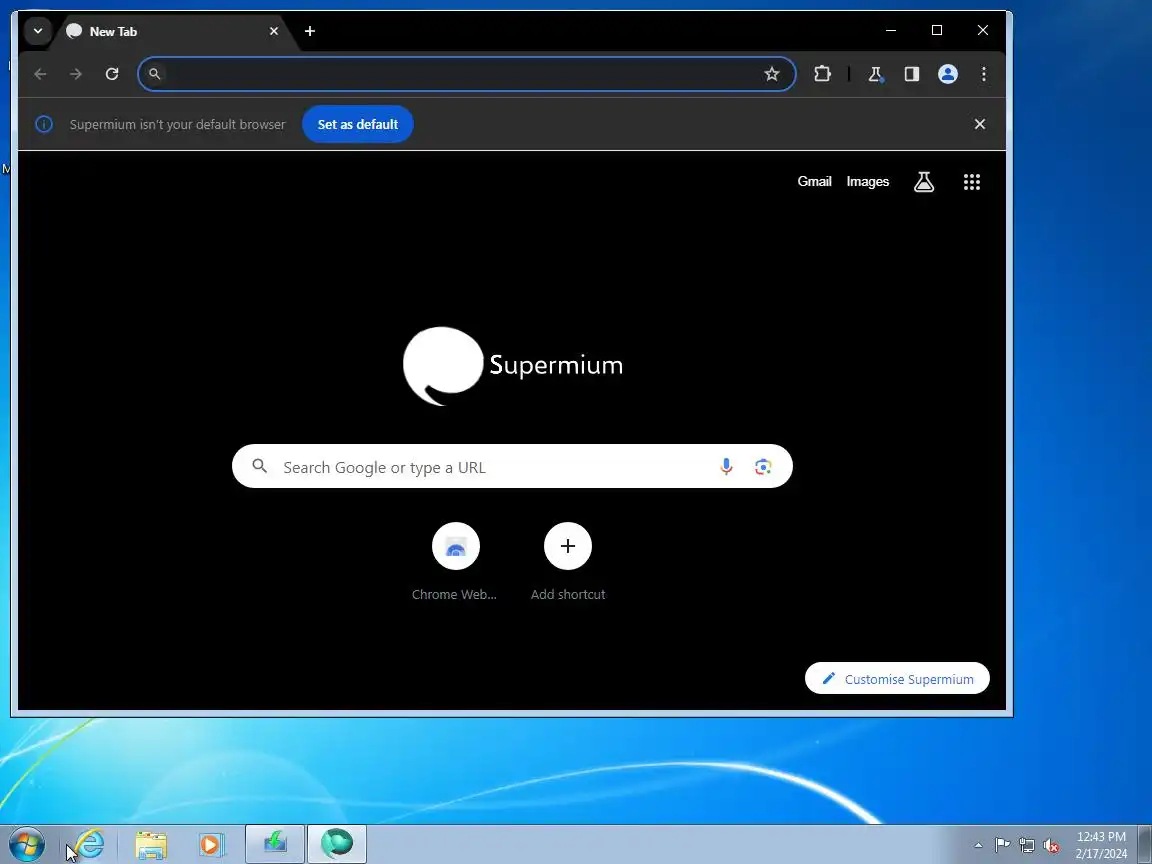Start voice search with microphone

point(726,467)
